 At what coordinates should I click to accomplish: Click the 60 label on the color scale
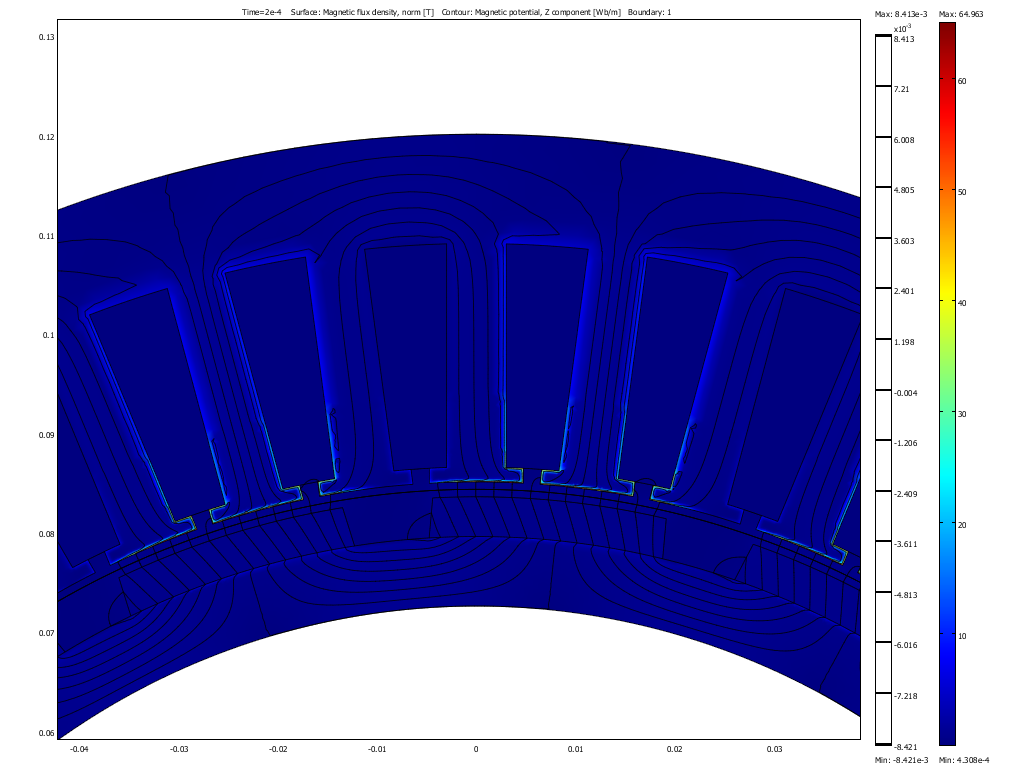962,80
